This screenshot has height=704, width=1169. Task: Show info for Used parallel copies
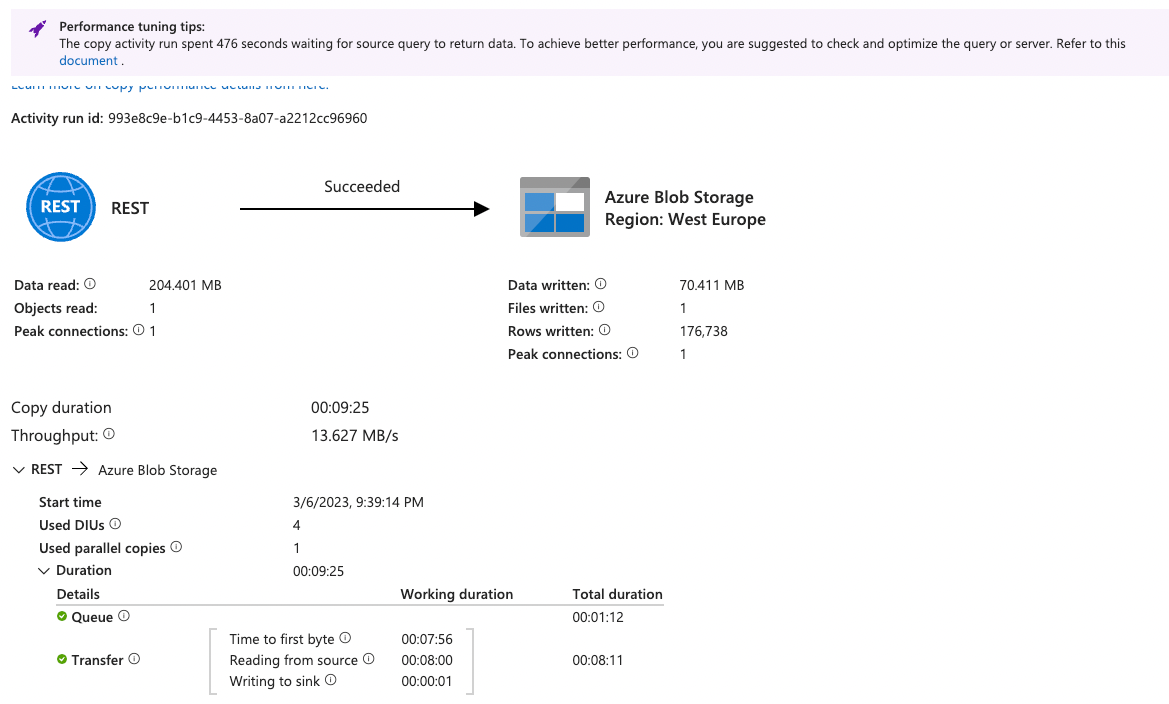pyautogui.click(x=176, y=547)
